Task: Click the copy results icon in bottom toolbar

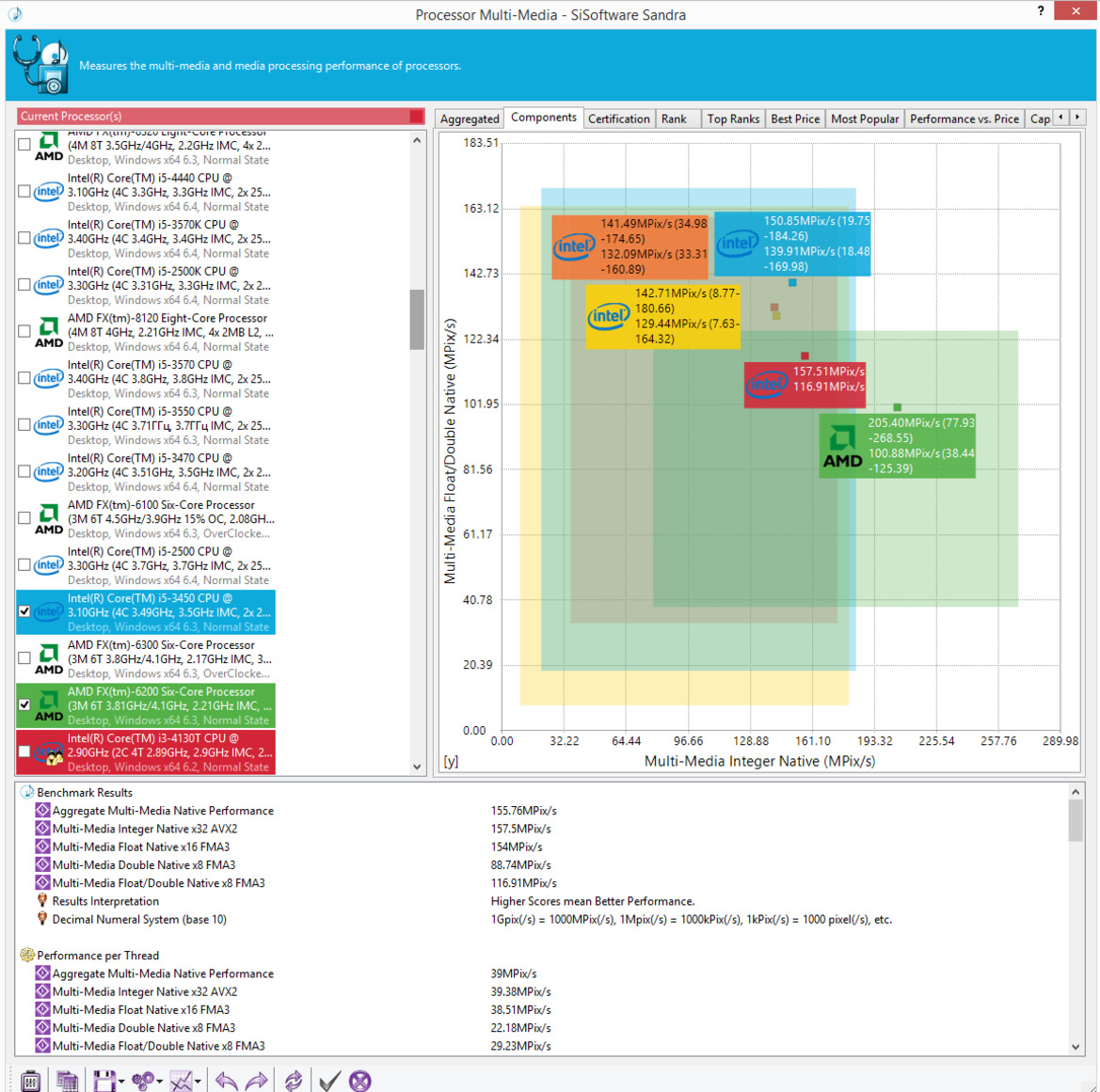Action: pyautogui.click(x=67, y=1080)
